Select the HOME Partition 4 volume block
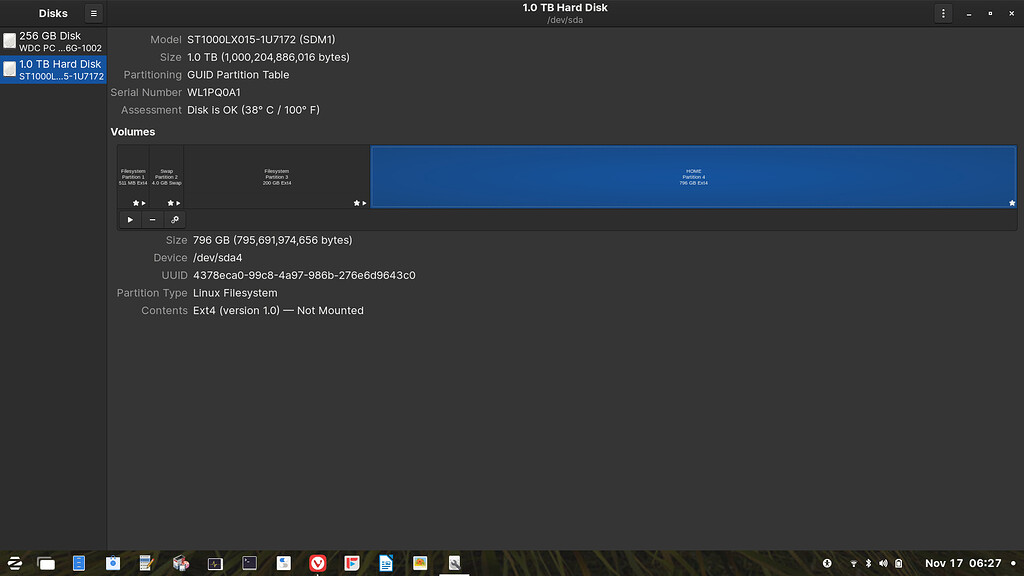The height and width of the screenshot is (576, 1024). [x=693, y=176]
